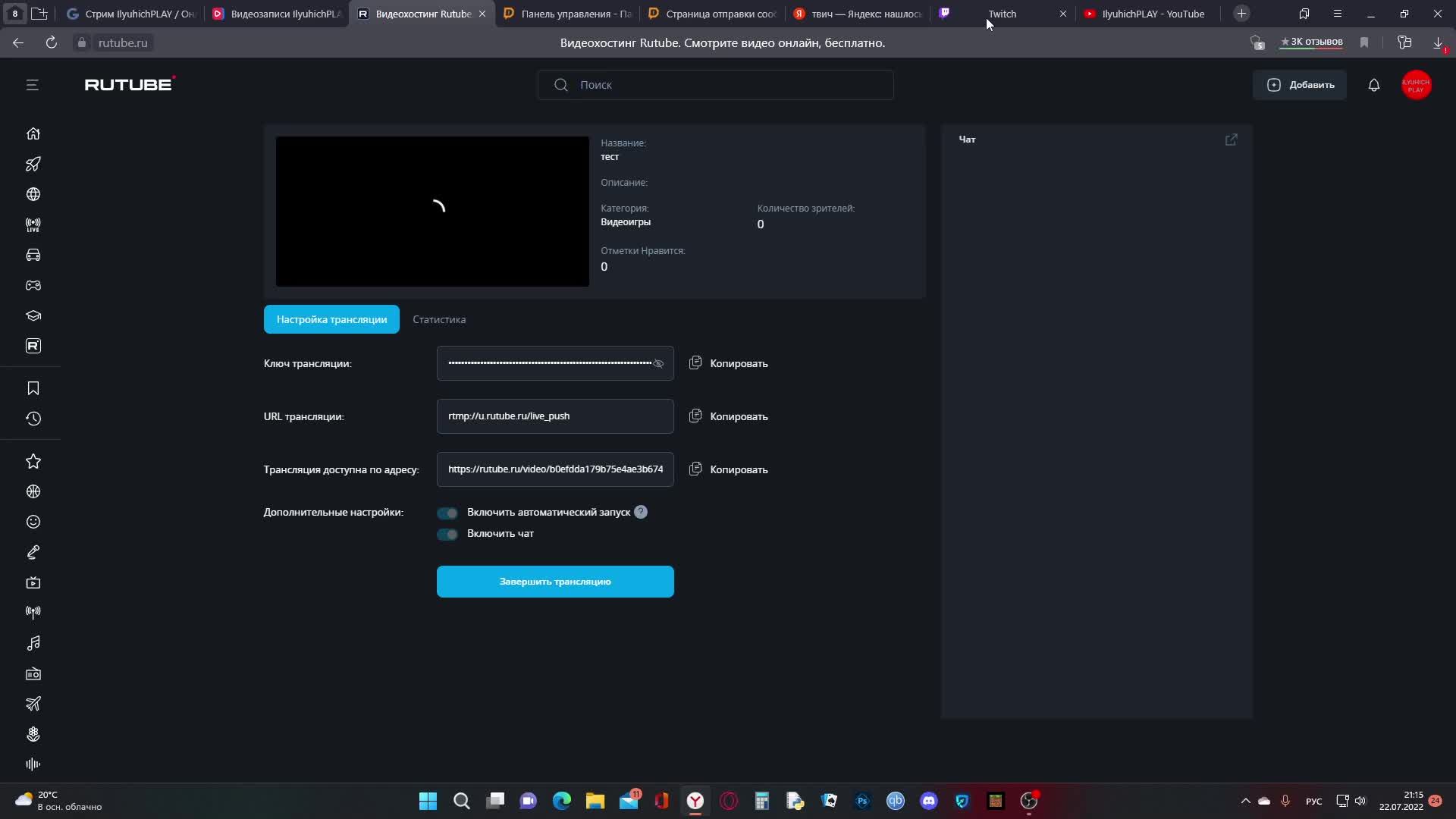Viewport: 1456px width, 819px height.
Task: Open the Добавить dropdown button
Action: [x=1300, y=85]
